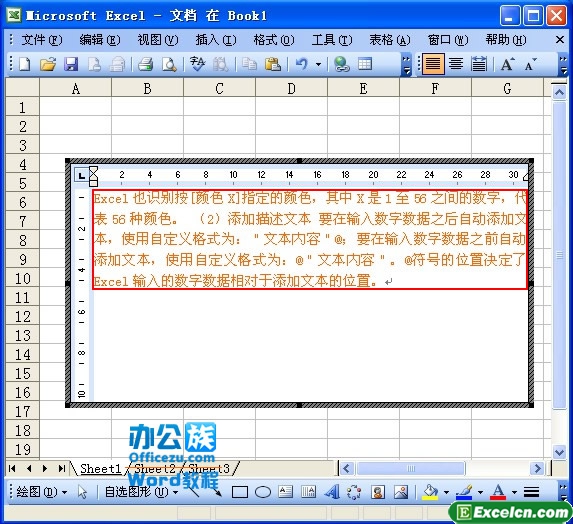This screenshot has height=524, width=573.
Task: Select the Arrow drawing tool
Action: 216,491
